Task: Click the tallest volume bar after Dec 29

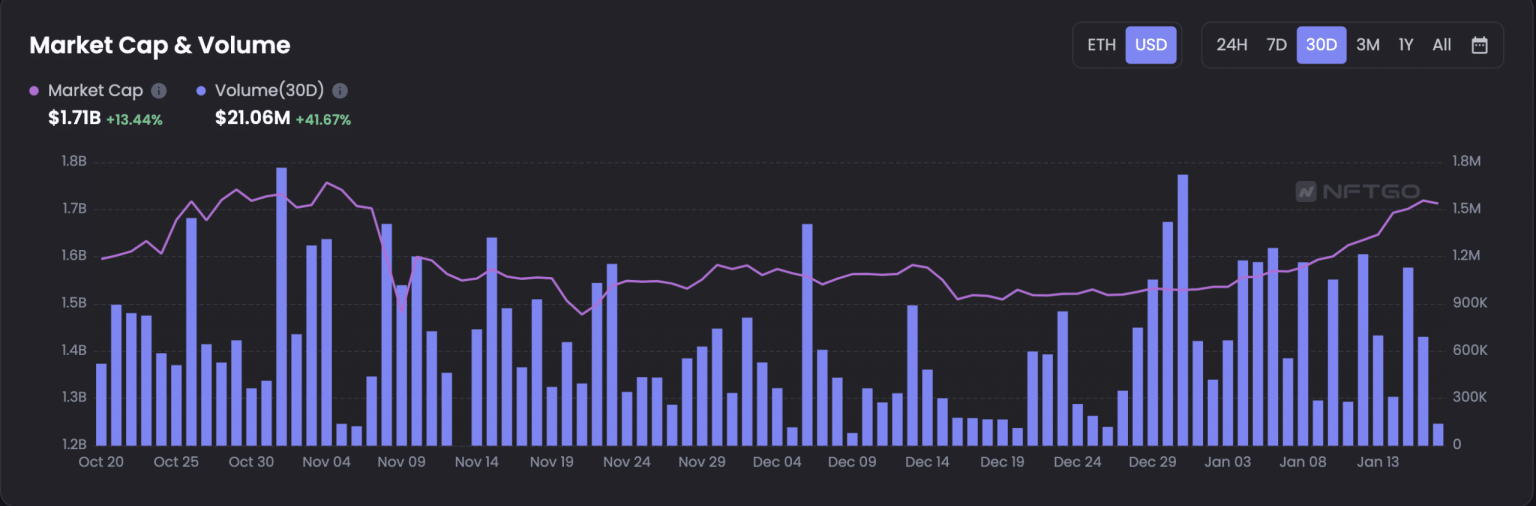Action: 1183,310
